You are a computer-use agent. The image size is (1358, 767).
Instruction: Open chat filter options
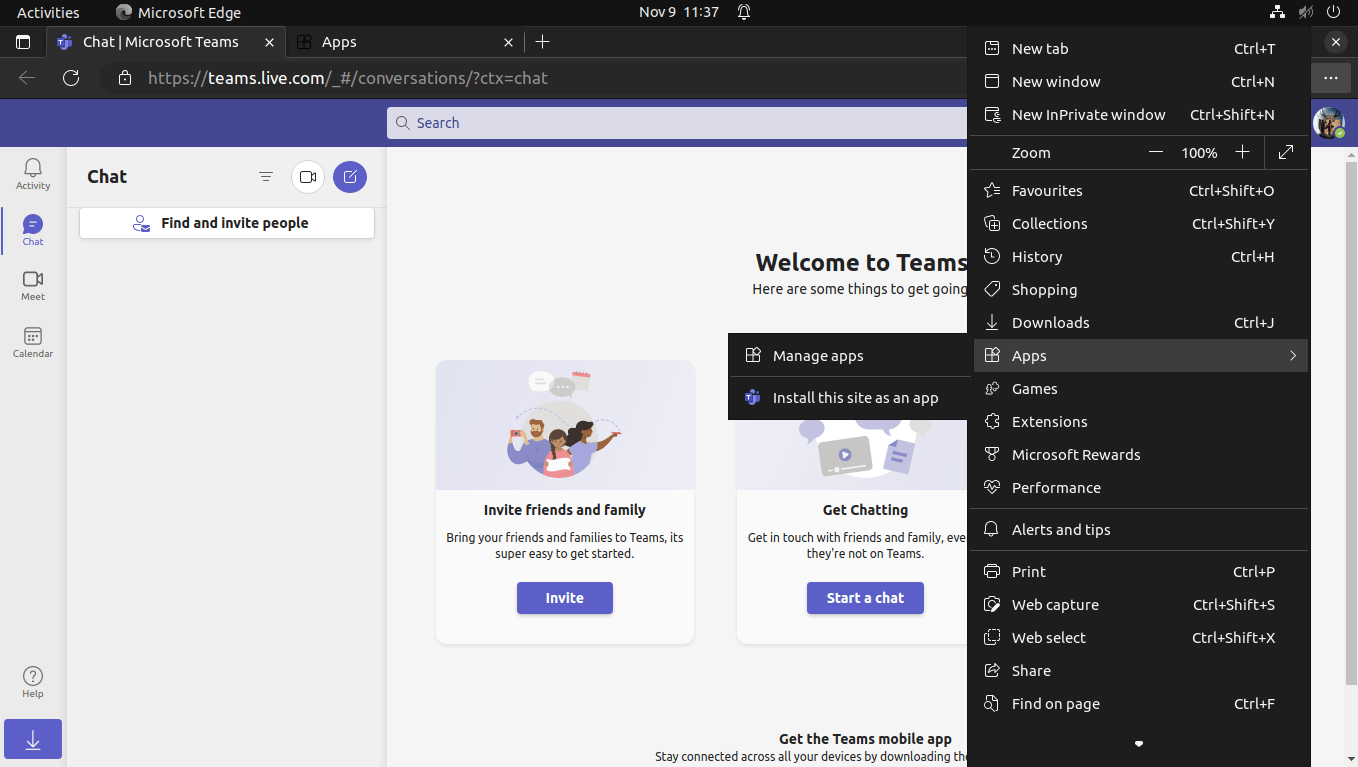click(x=266, y=177)
